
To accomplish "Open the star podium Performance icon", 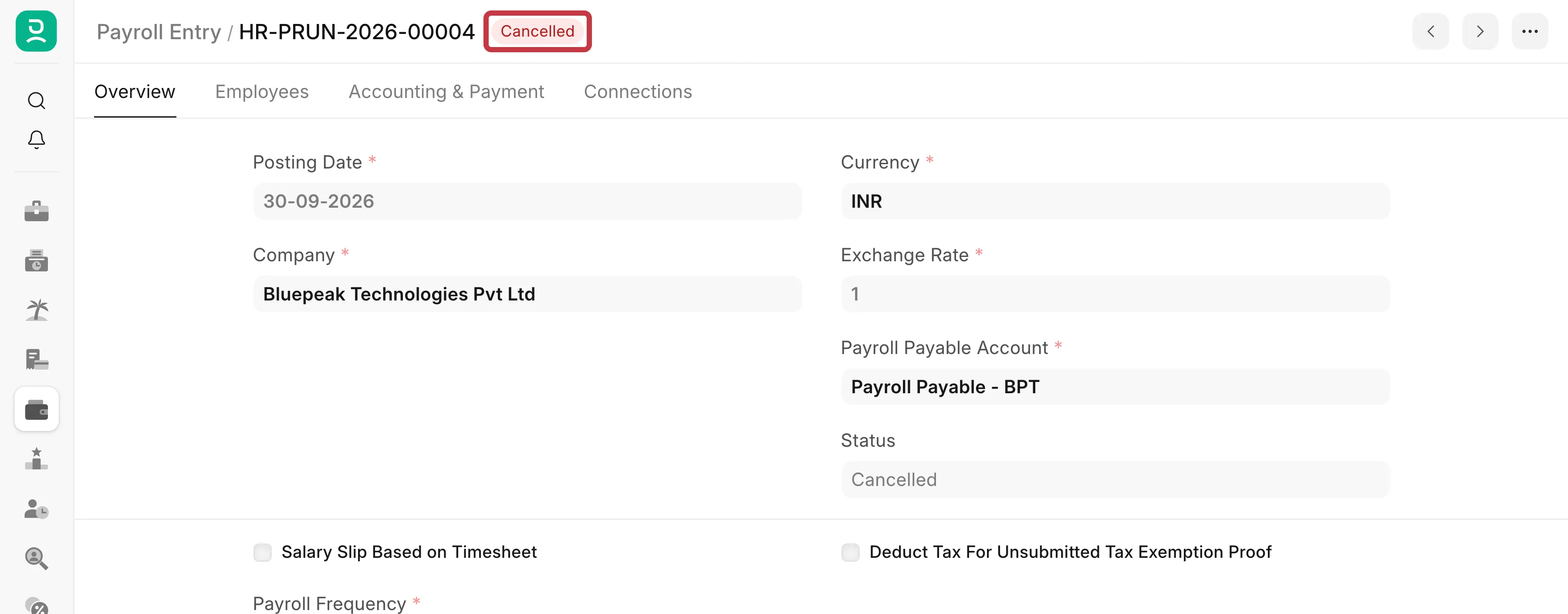I will (x=37, y=459).
